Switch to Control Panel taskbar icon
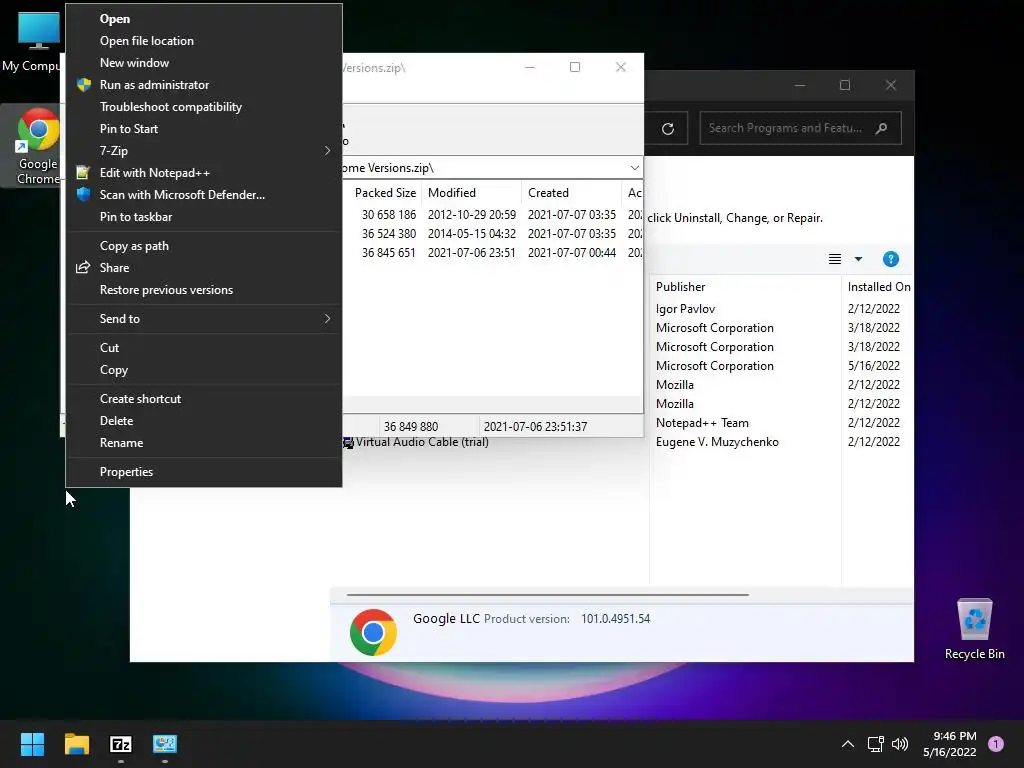 (x=165, y=744)
